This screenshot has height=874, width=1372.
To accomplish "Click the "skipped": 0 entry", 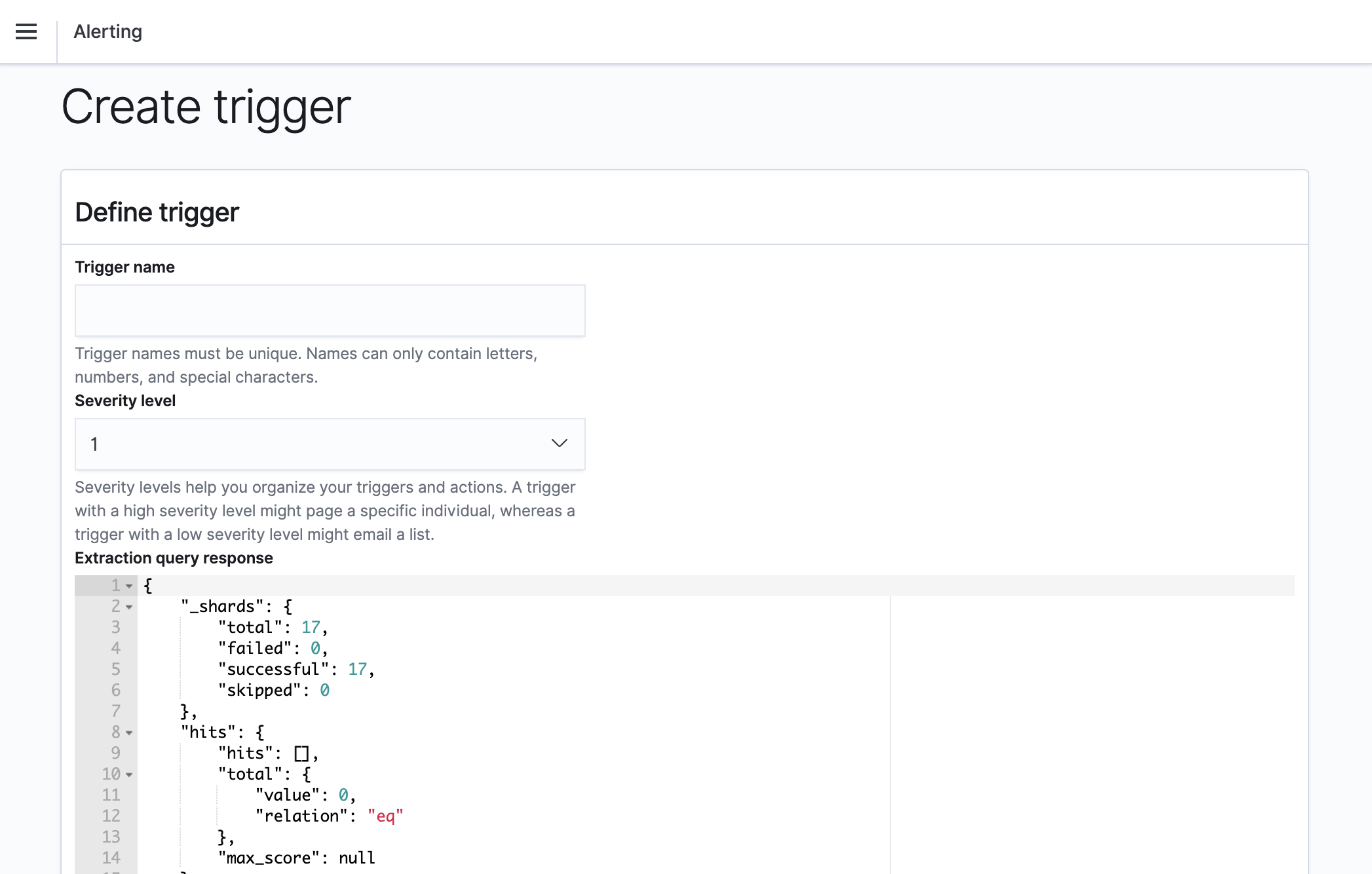I will [x=273, y=691].
